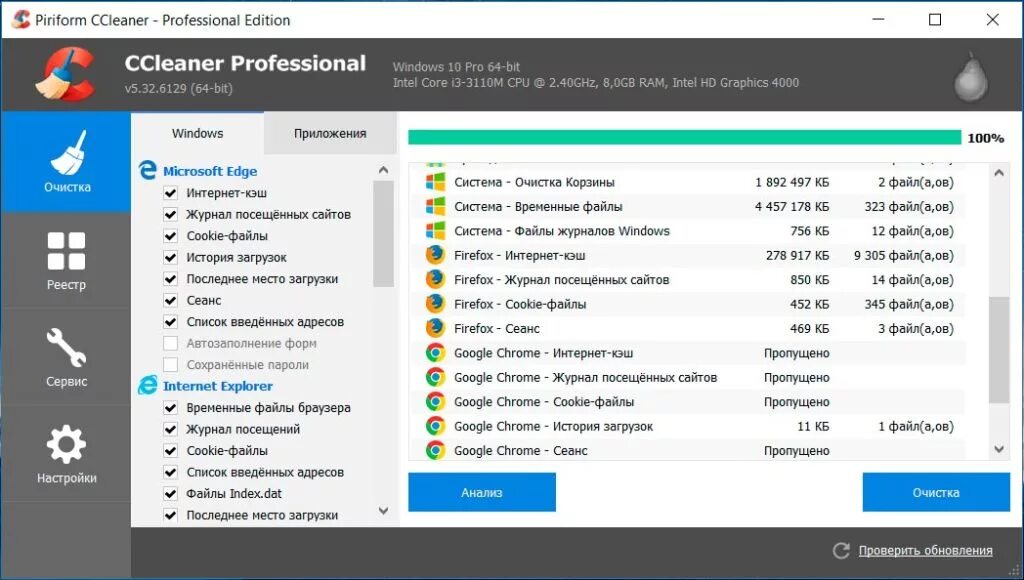Click Firefox icon for Cookie-файлы row
This screenshot has height=580, width=1024.
click(x=435, y=304)
